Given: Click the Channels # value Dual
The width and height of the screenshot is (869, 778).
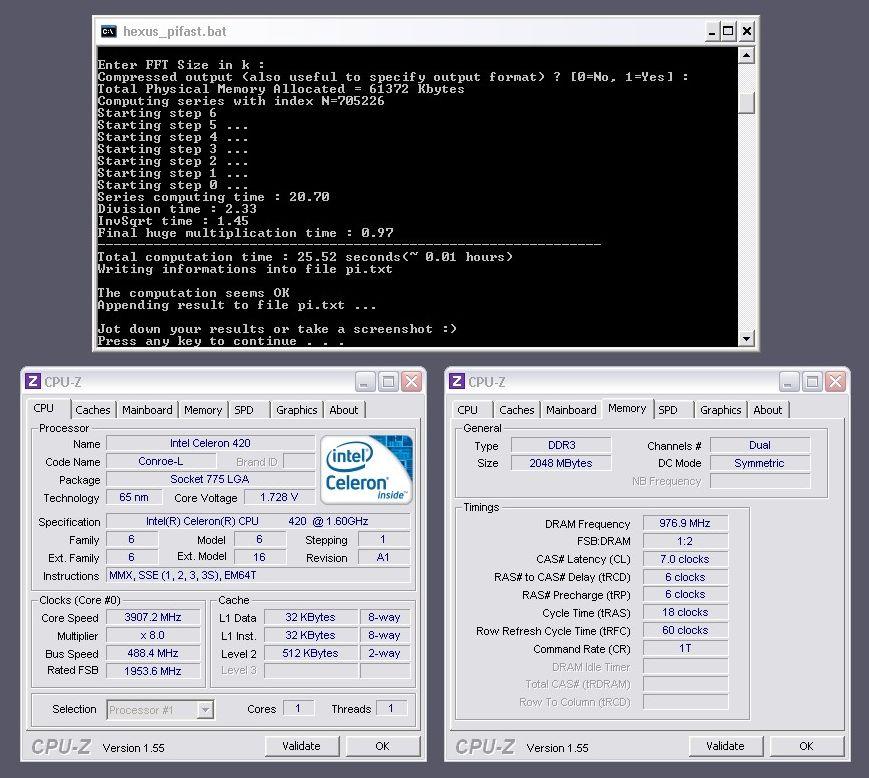Looking at the screenshot, I should 760,445.
